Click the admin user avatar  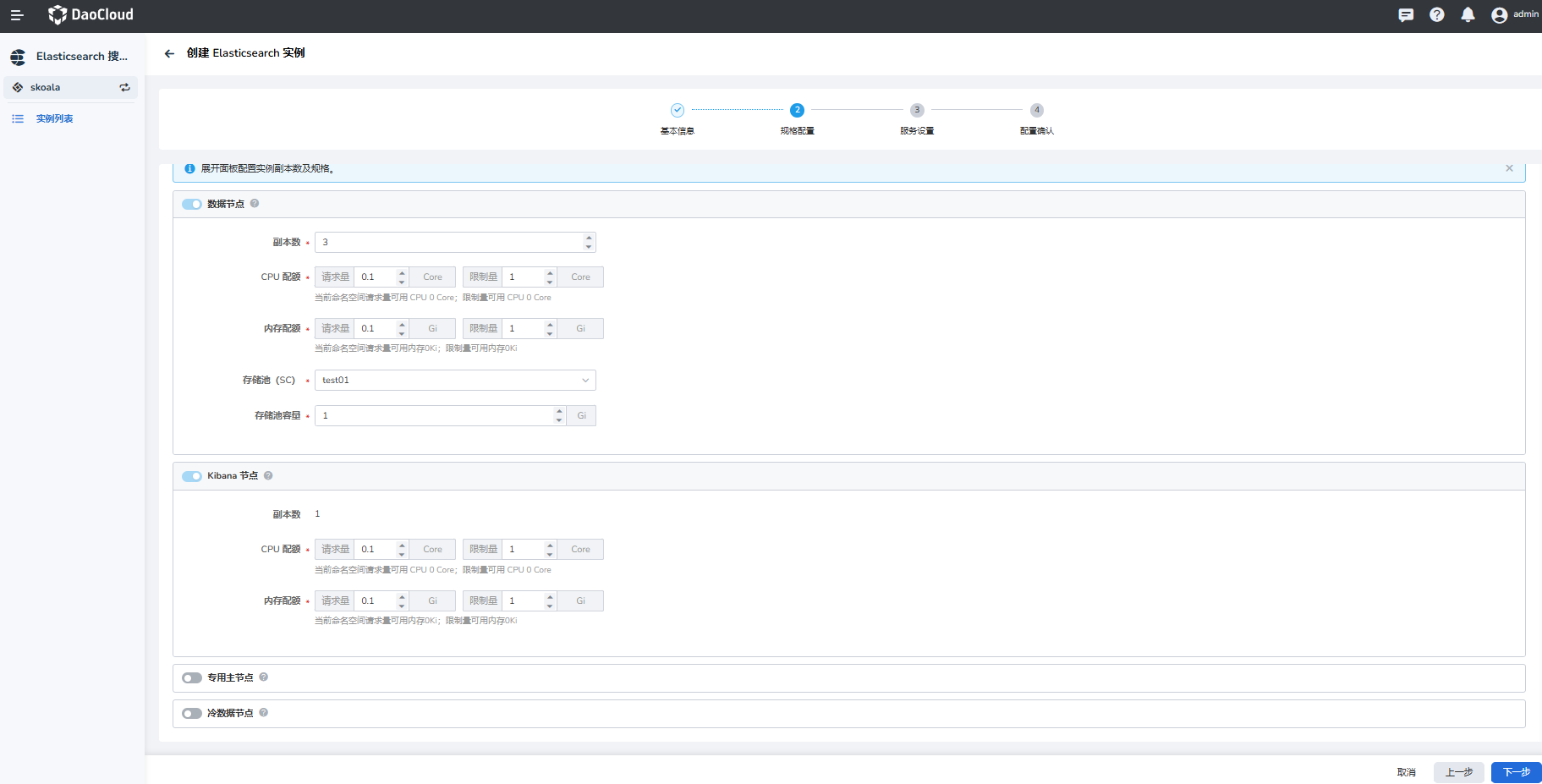(x=1499, y=15)
